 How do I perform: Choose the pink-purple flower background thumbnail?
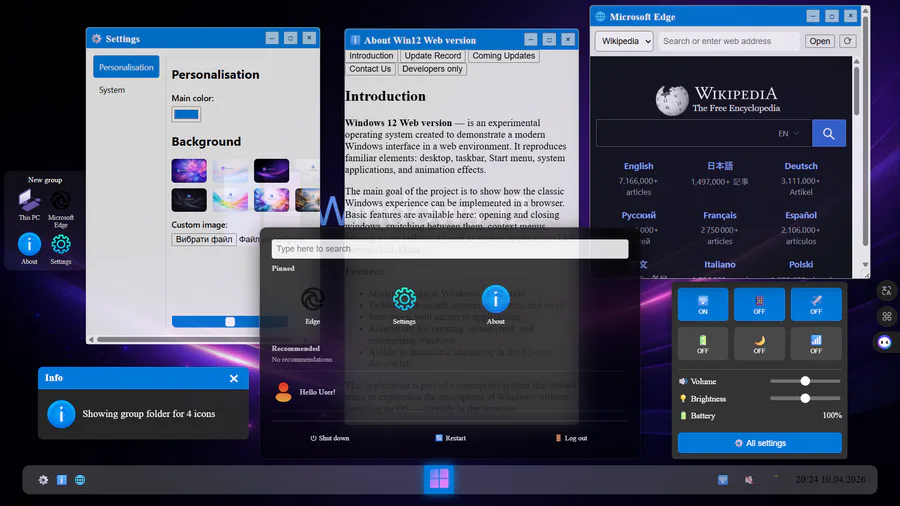coord(189,170)
